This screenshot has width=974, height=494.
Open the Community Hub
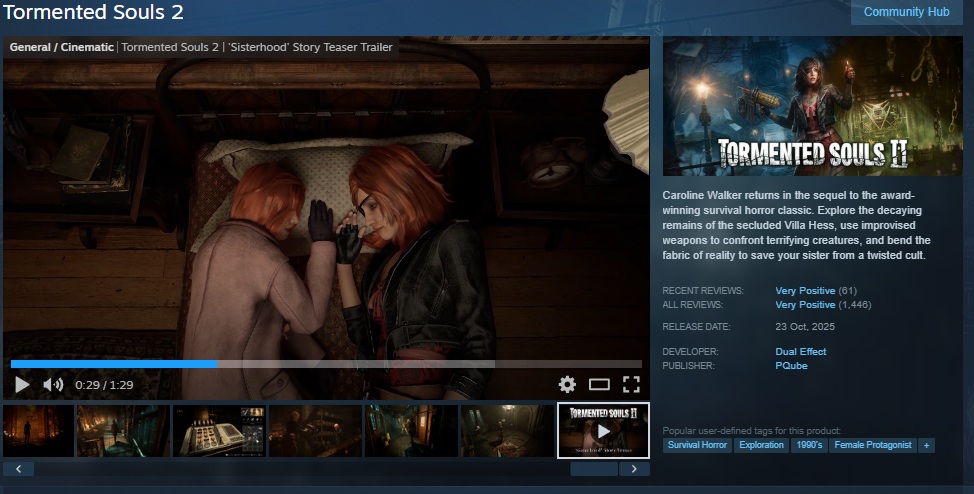tap(906, 12)
